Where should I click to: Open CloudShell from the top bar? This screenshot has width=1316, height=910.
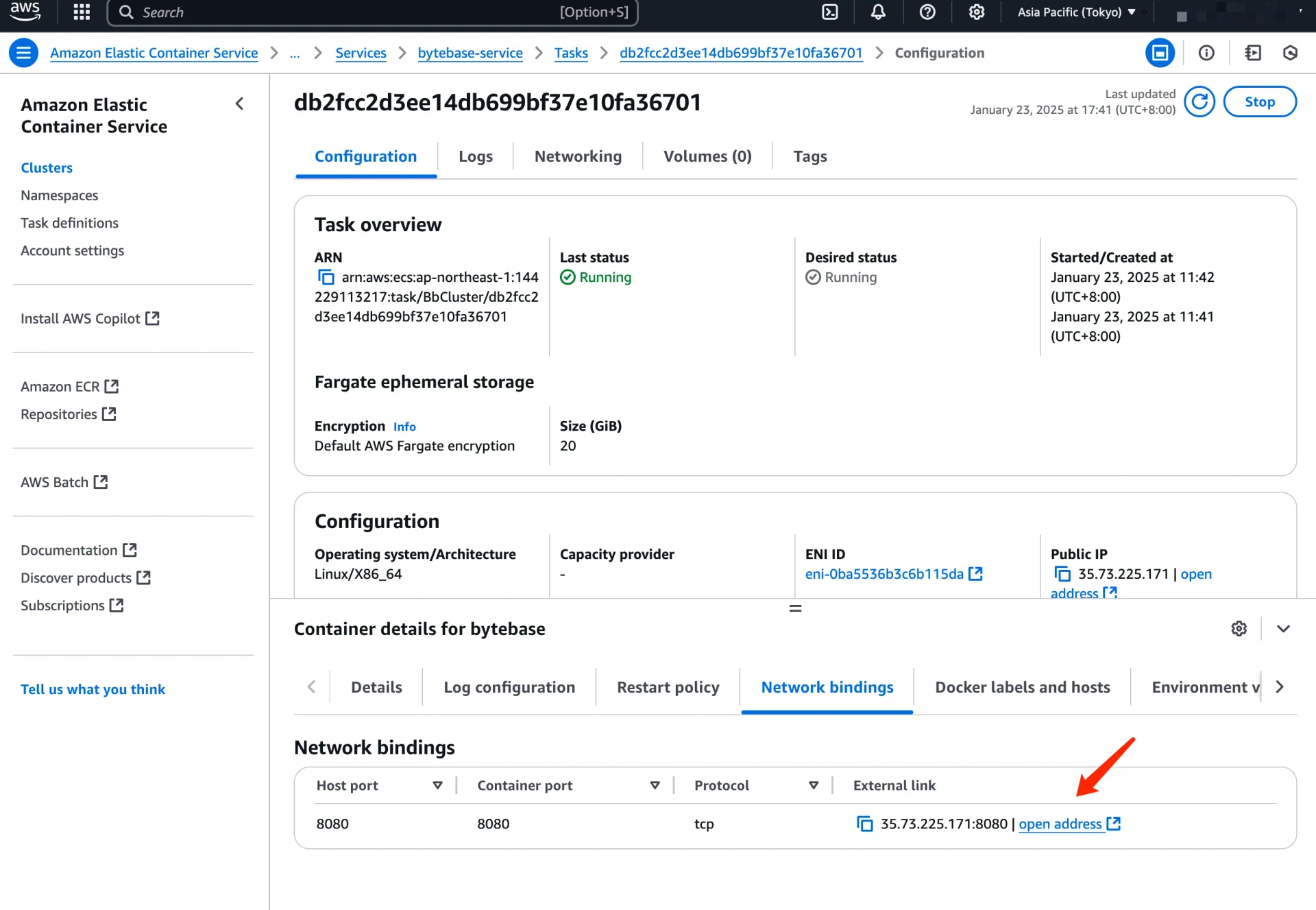pyautogui.click(x=830, y=12)
